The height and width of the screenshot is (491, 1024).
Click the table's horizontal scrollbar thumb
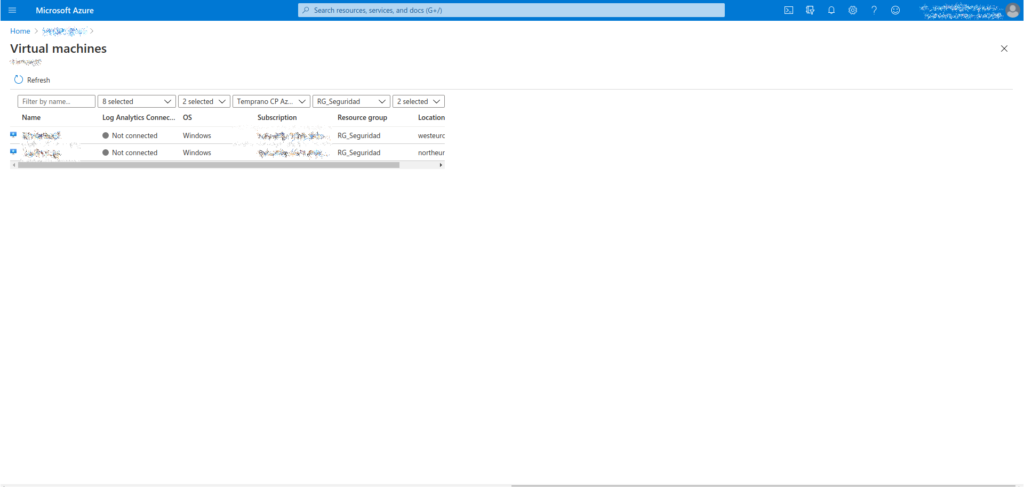point(208,165)
